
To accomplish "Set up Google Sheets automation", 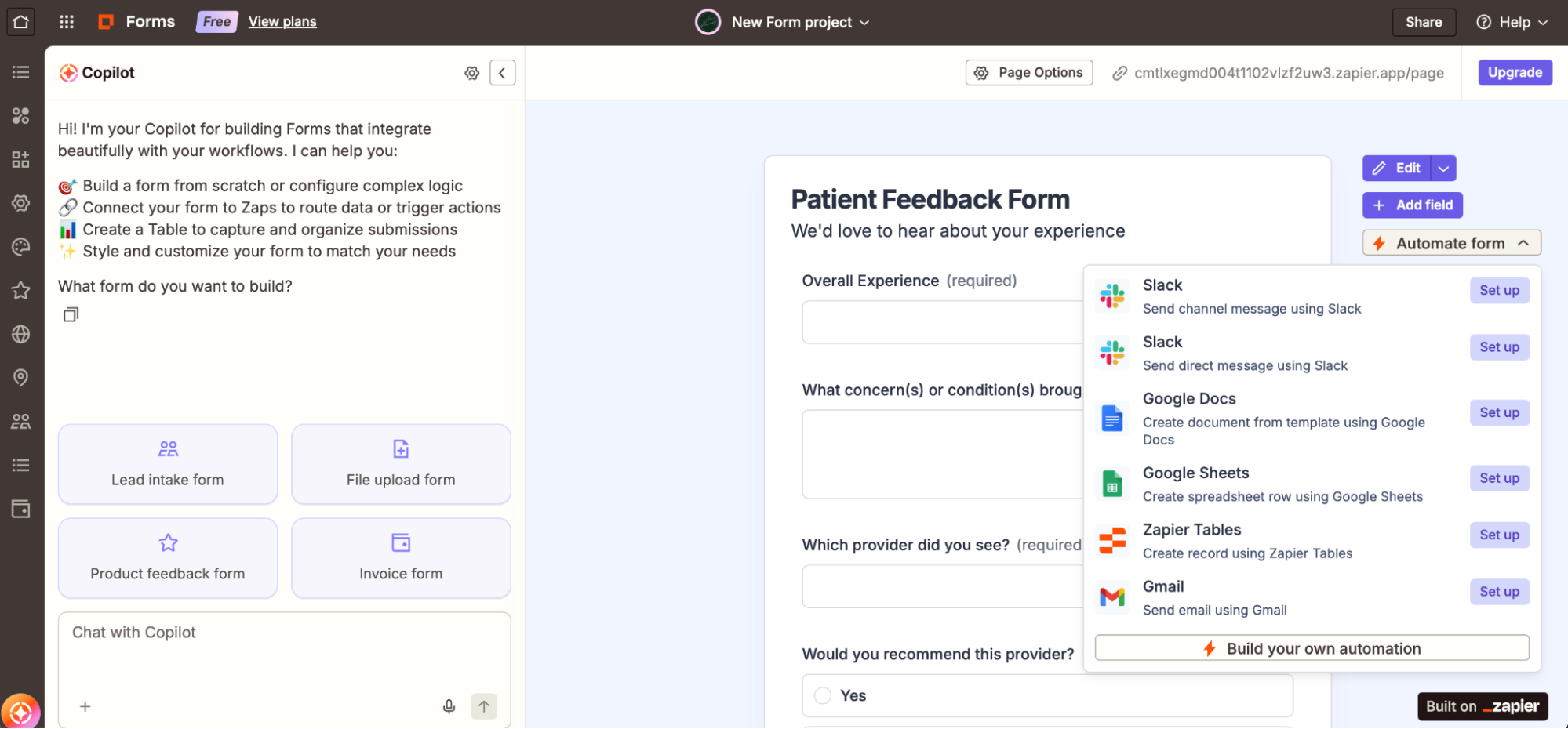I will pyautogui.click(x=1499, y=478).
